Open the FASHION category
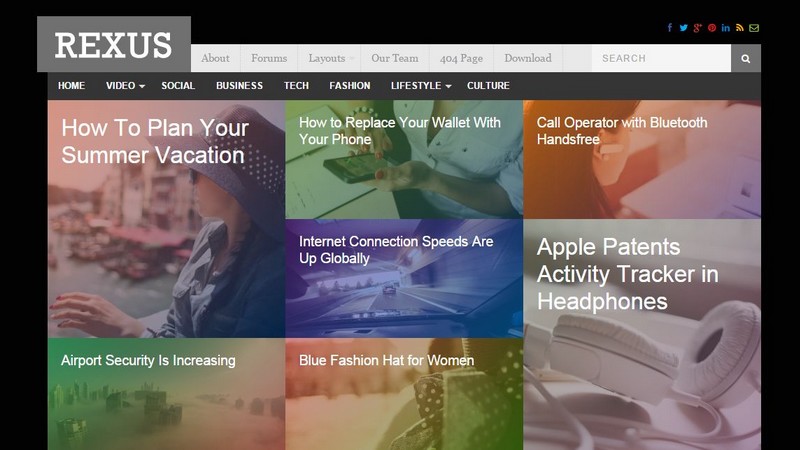Viewport: 800px width, 450px height. 349,86
